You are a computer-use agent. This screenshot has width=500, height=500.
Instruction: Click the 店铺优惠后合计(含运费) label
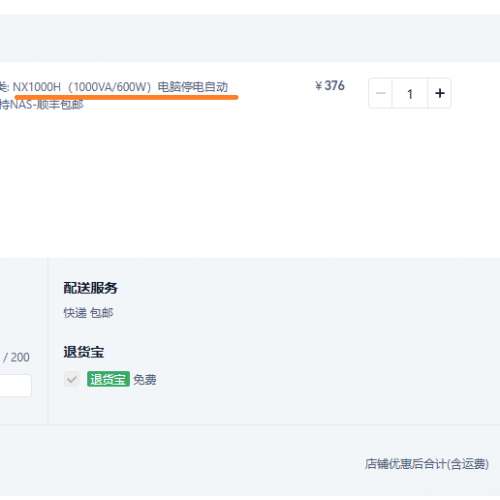(427, 464)
